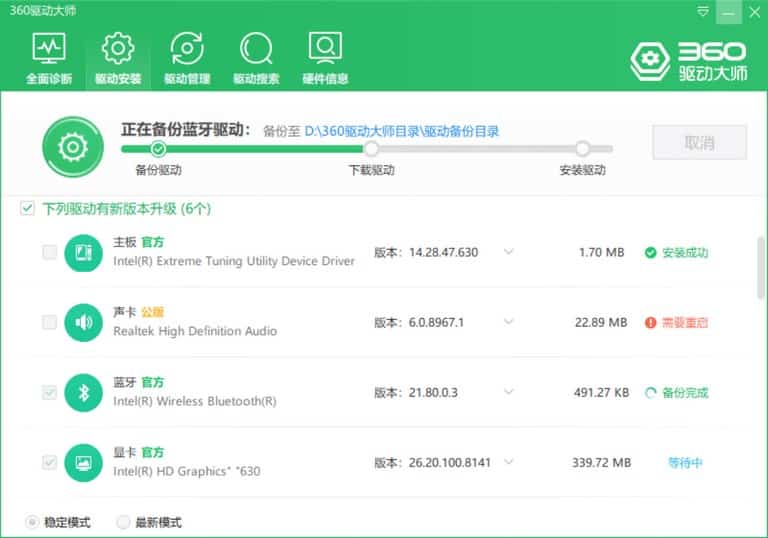This screenshot has height=538, width=768.
Task: Click the 备份完成 spinner icon
Action: [x=650, y=393]
